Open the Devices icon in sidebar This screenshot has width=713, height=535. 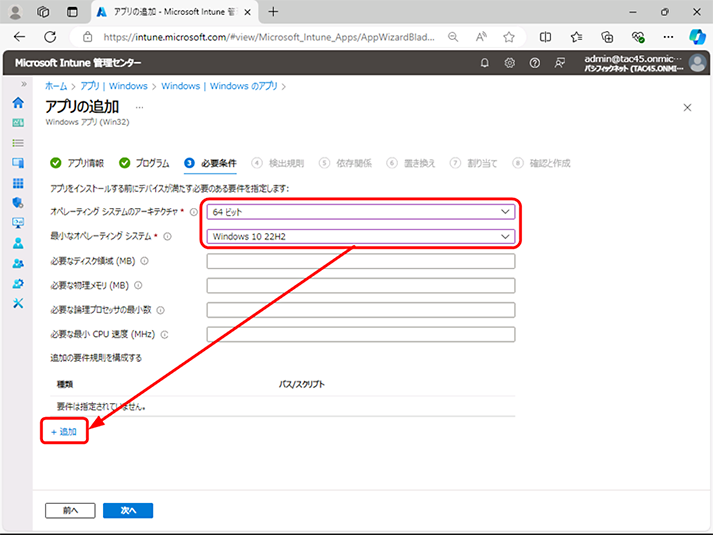(18, 163)
